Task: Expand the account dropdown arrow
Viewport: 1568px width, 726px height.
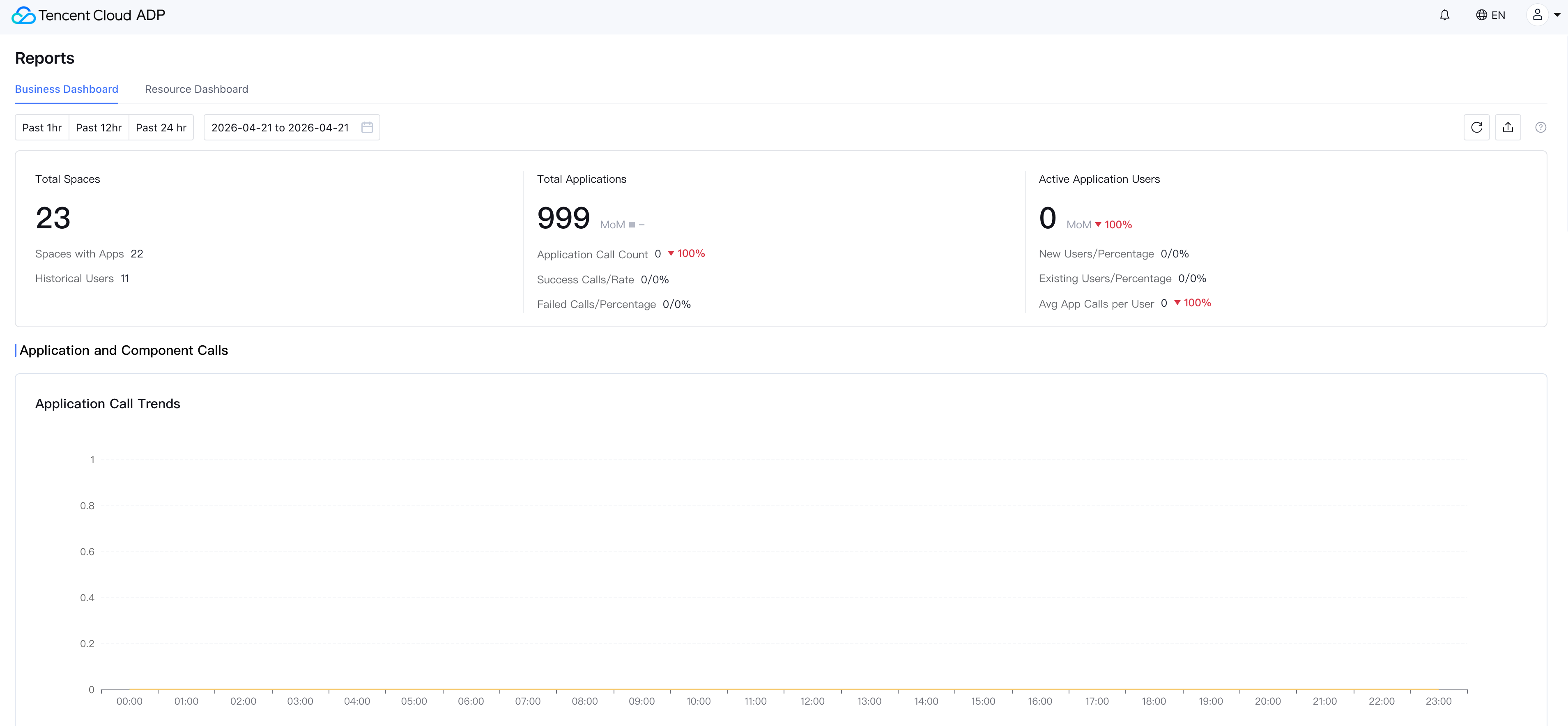Action: pyautogui.click(x=1557, y=15)
